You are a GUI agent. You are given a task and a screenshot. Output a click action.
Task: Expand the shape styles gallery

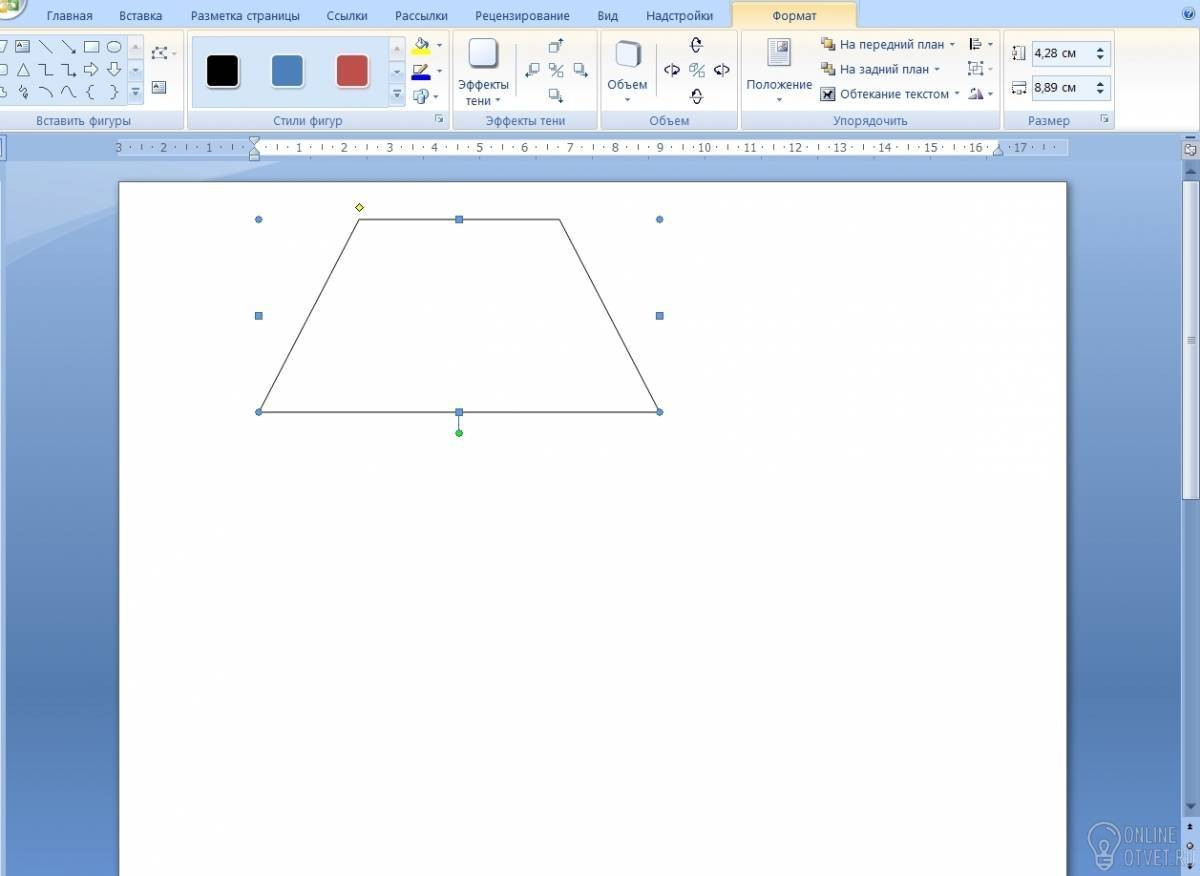397,95
